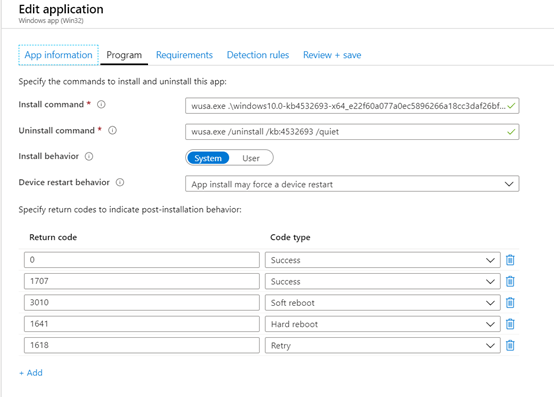
Task: Click the Return code column header
Action: click(53, 237)
